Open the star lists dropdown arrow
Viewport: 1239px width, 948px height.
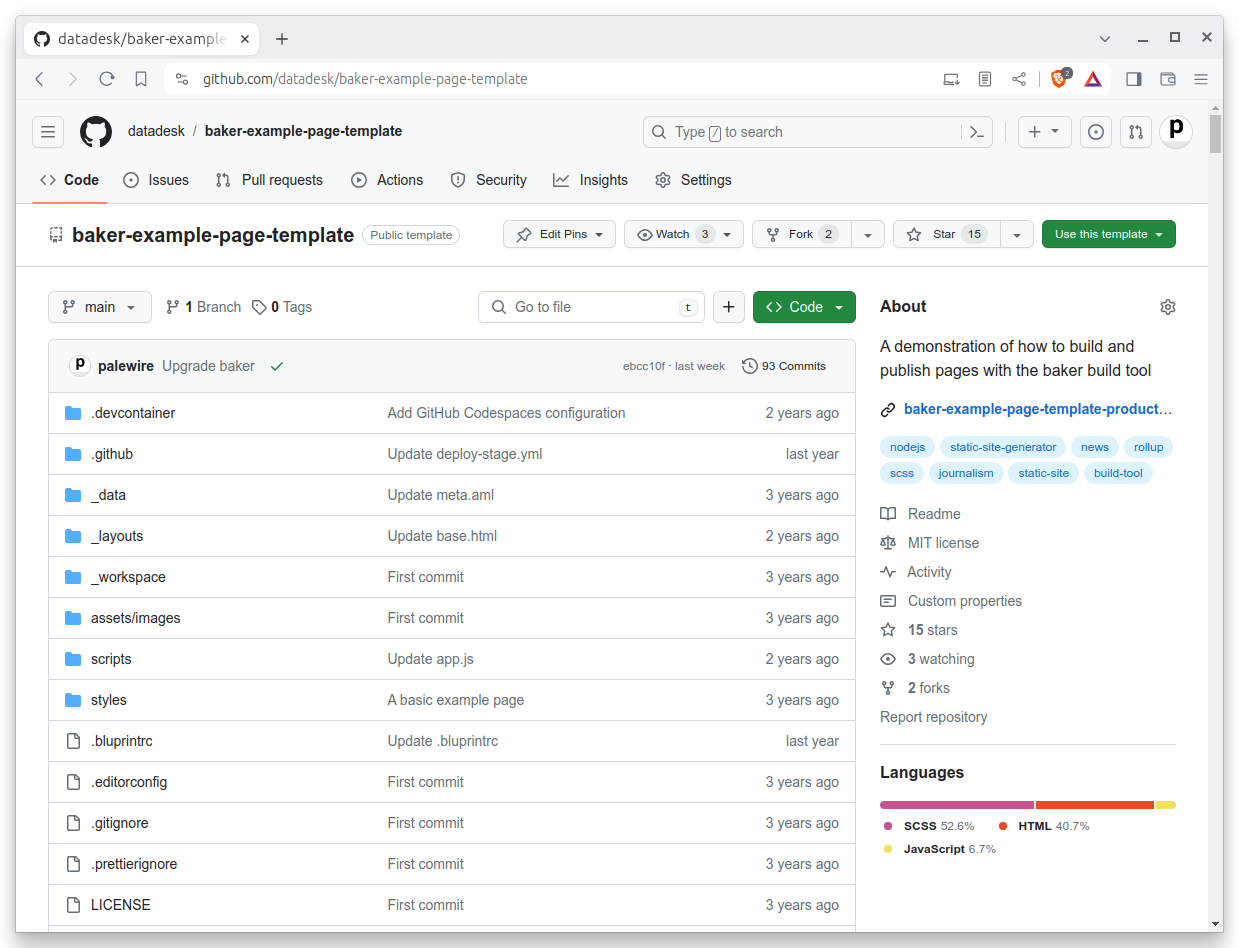pos(1017,234)
